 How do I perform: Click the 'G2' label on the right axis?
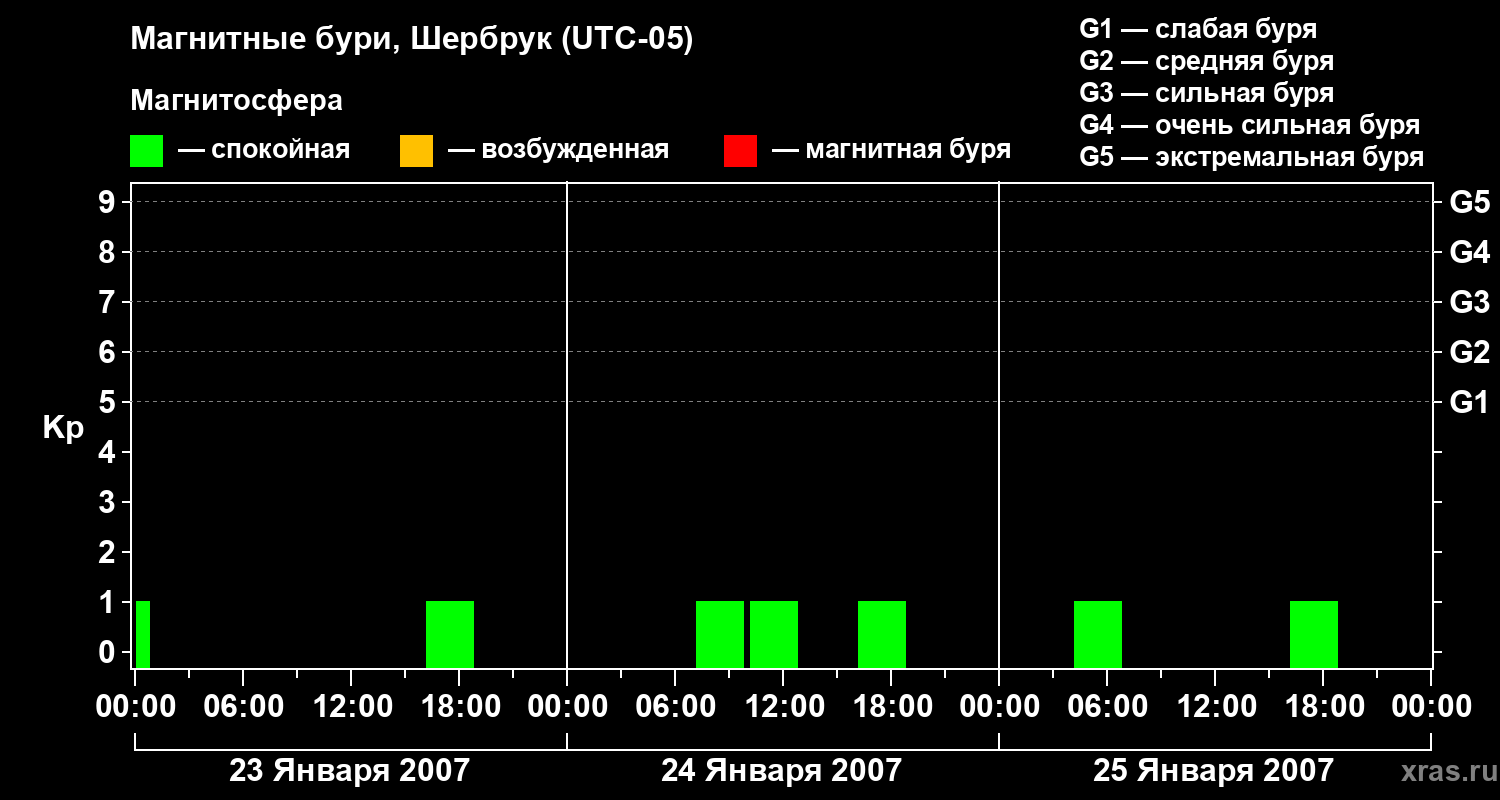click(1470, 352)
